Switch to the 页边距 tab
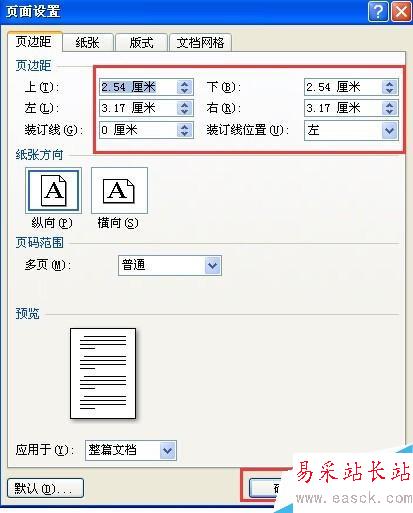 pos(34,42)
